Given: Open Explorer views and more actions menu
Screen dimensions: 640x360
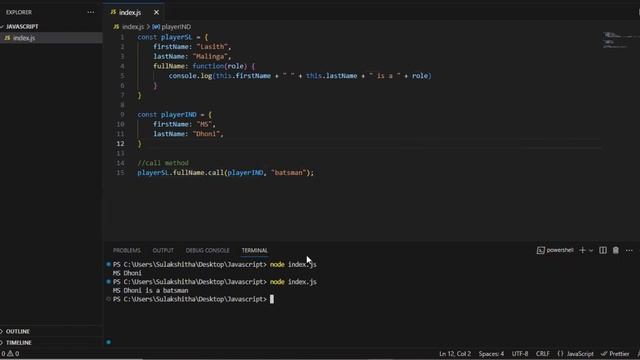Looking at the screenshot, I should 91,12.
